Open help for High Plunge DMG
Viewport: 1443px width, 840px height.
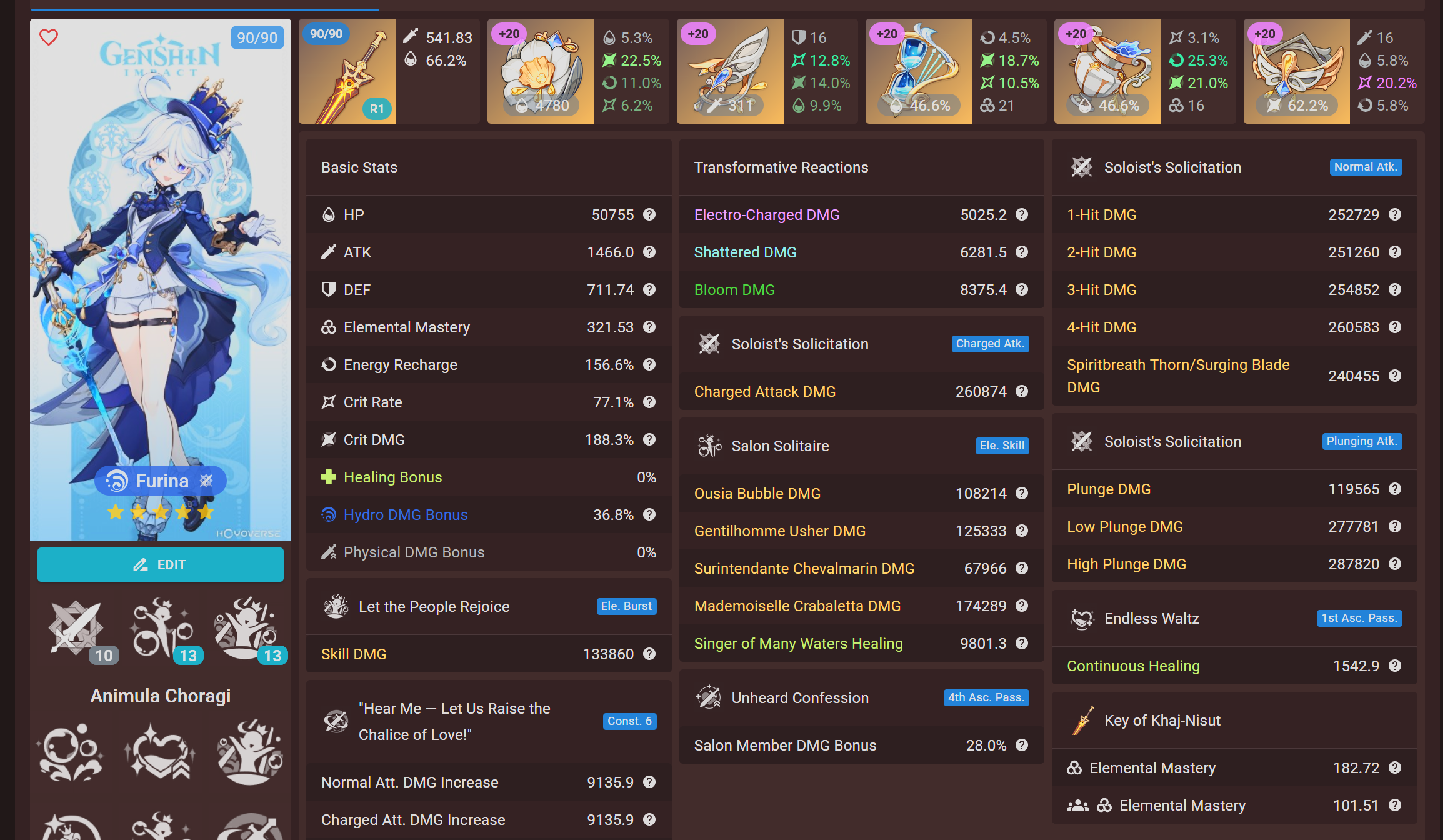pos(1395,564)
